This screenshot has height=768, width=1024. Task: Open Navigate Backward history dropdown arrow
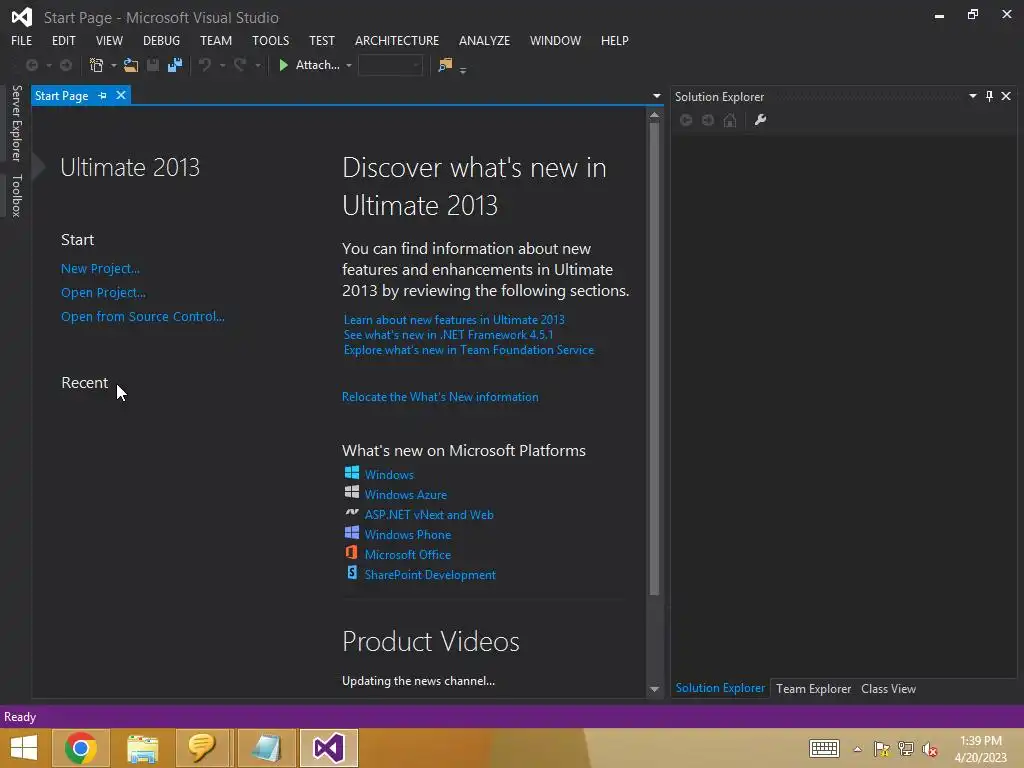tap(48, 65)
